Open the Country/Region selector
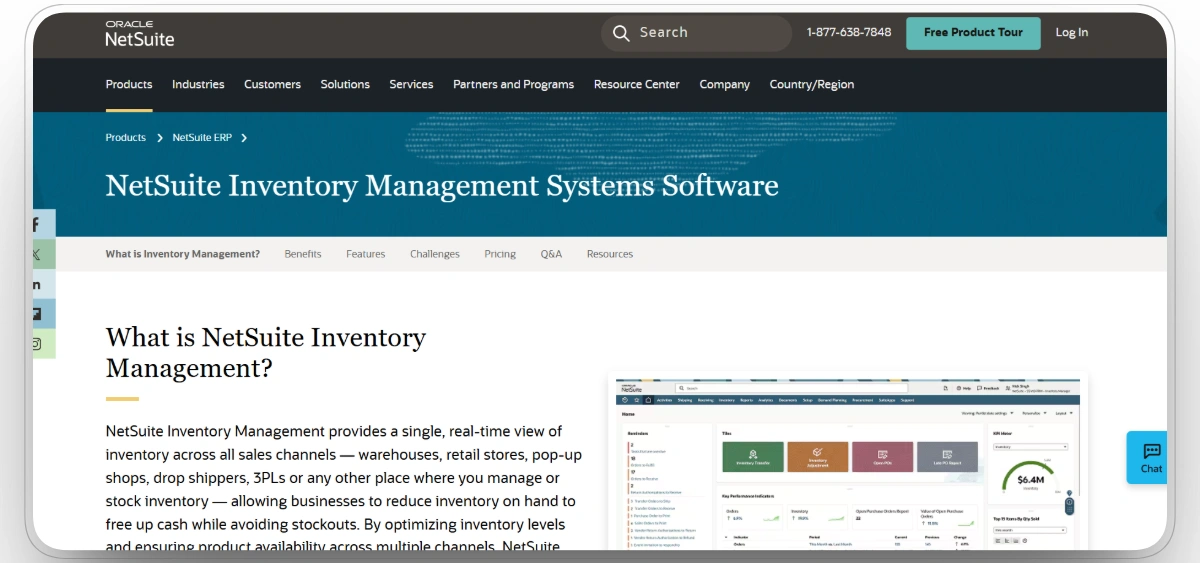Image resolution: width=1200 pixels, height=563 pixels. pyautogui.click(x=812, y=85)
